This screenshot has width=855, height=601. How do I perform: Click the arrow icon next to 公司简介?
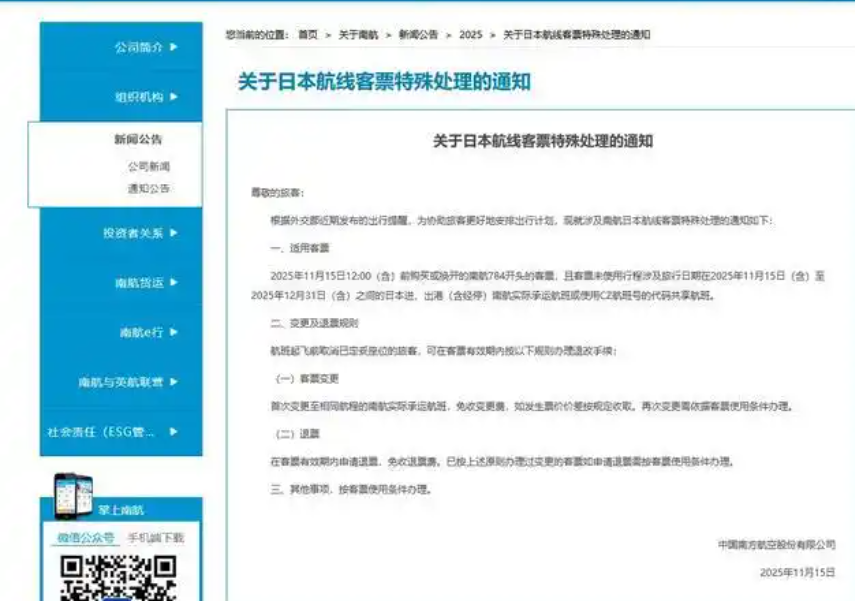tap(174, 46)
